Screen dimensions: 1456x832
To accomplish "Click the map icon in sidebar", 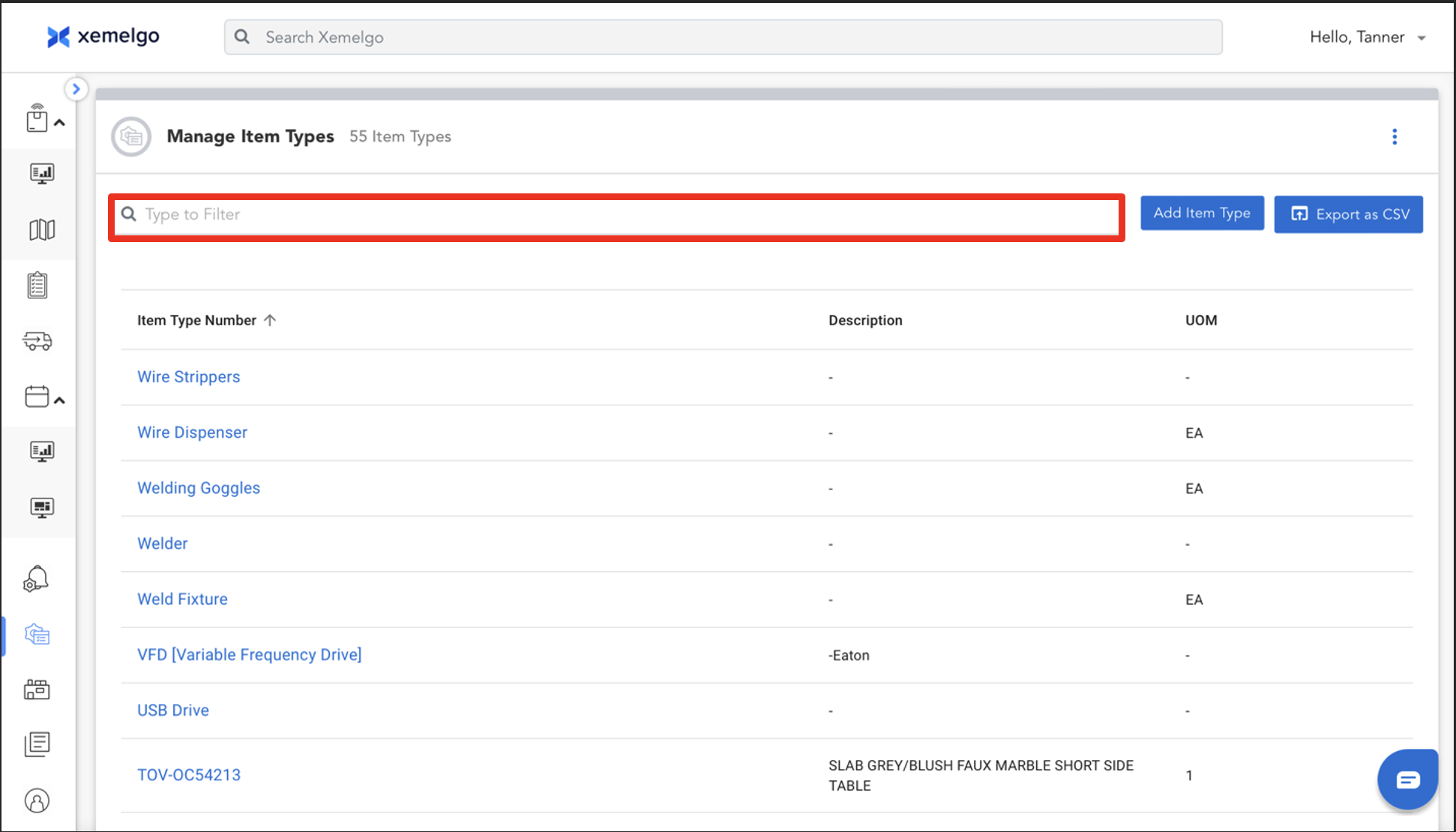I will pyautogui.click(x=42, y=229).
